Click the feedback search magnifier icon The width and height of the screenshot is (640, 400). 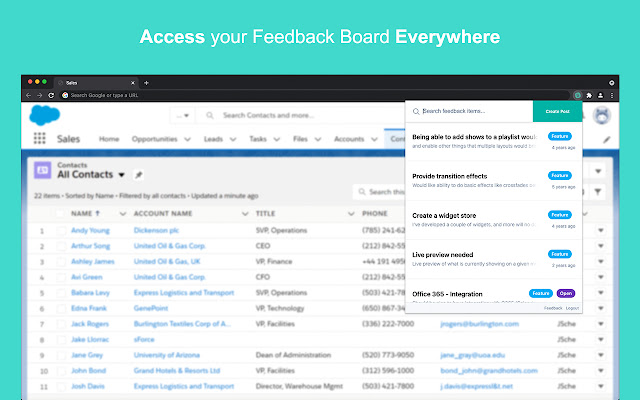416,111
